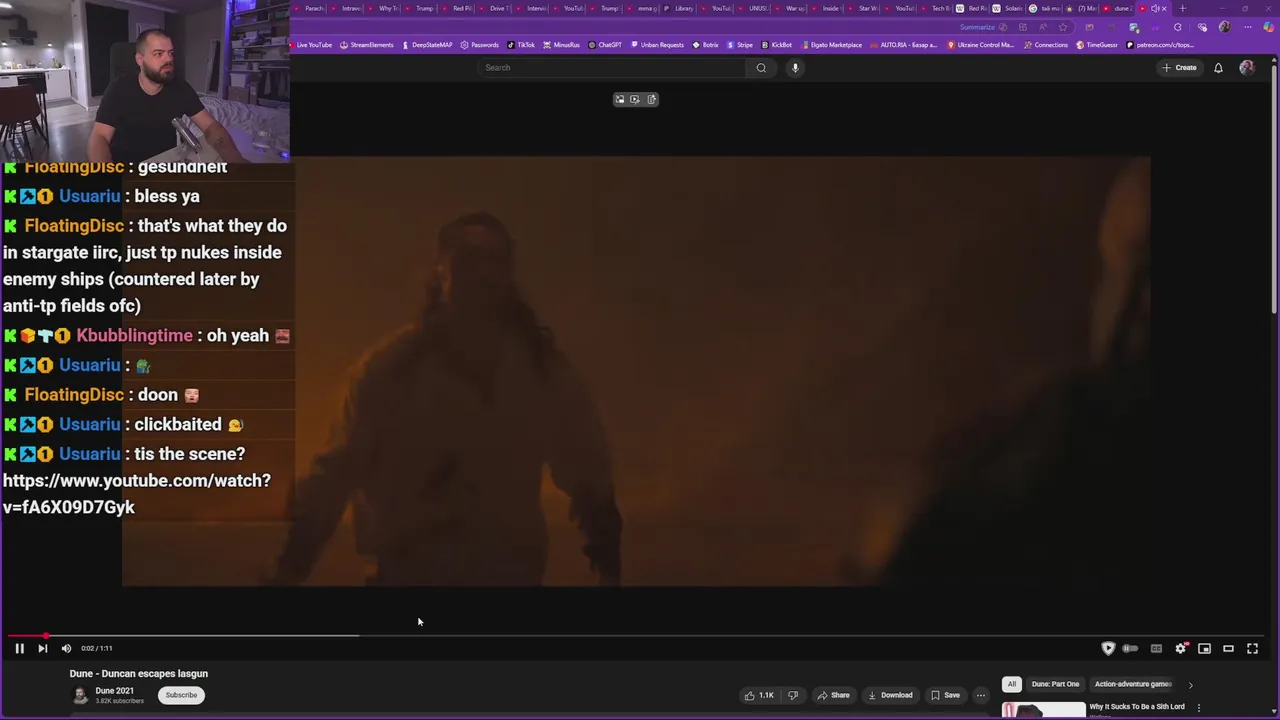Open Passwords bookmark

pos(480,45)
